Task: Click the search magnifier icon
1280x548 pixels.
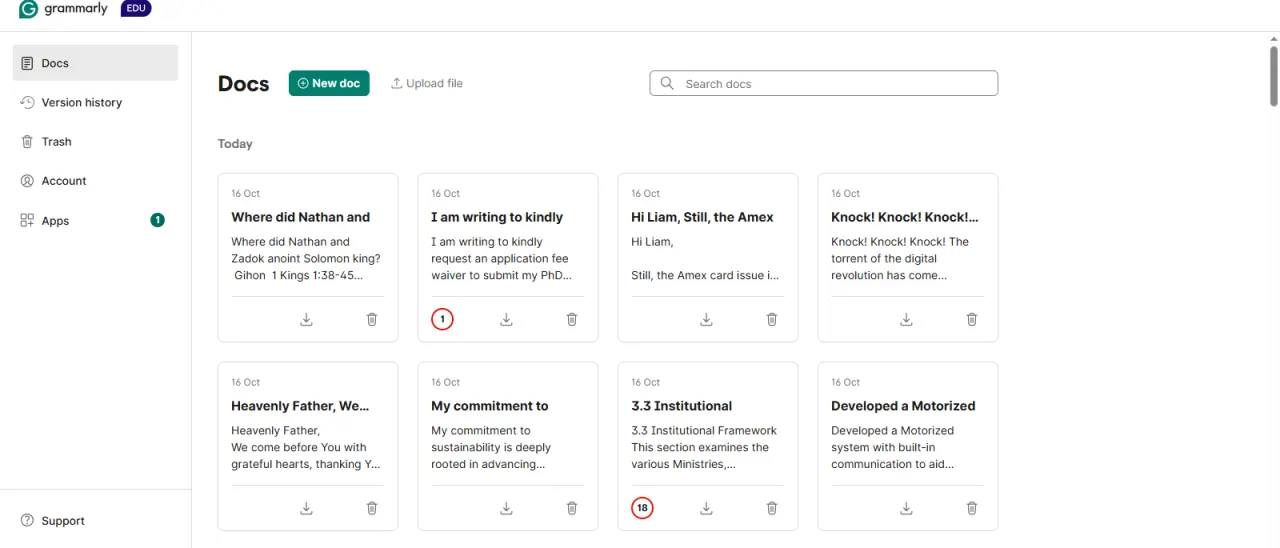Action: pos(667,83)
